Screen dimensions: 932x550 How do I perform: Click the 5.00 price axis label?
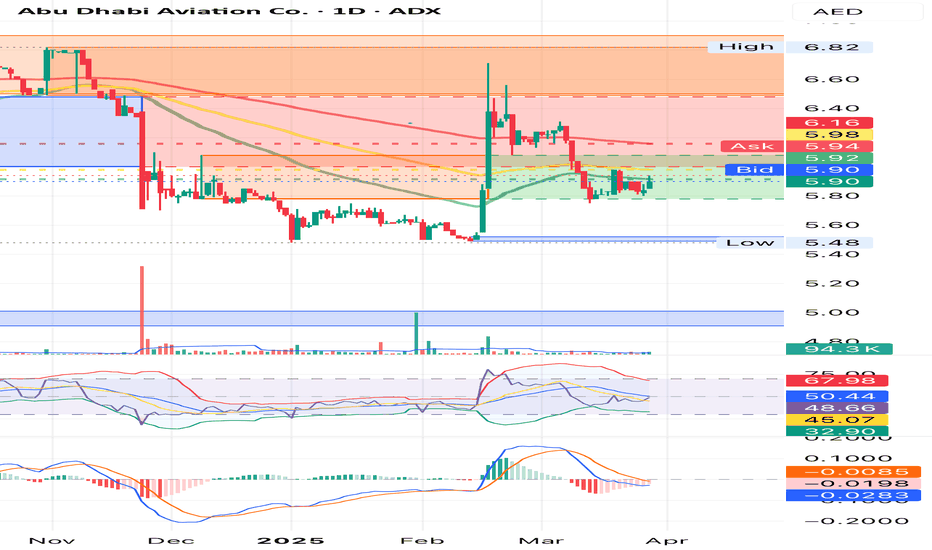(x=832, y=312)
